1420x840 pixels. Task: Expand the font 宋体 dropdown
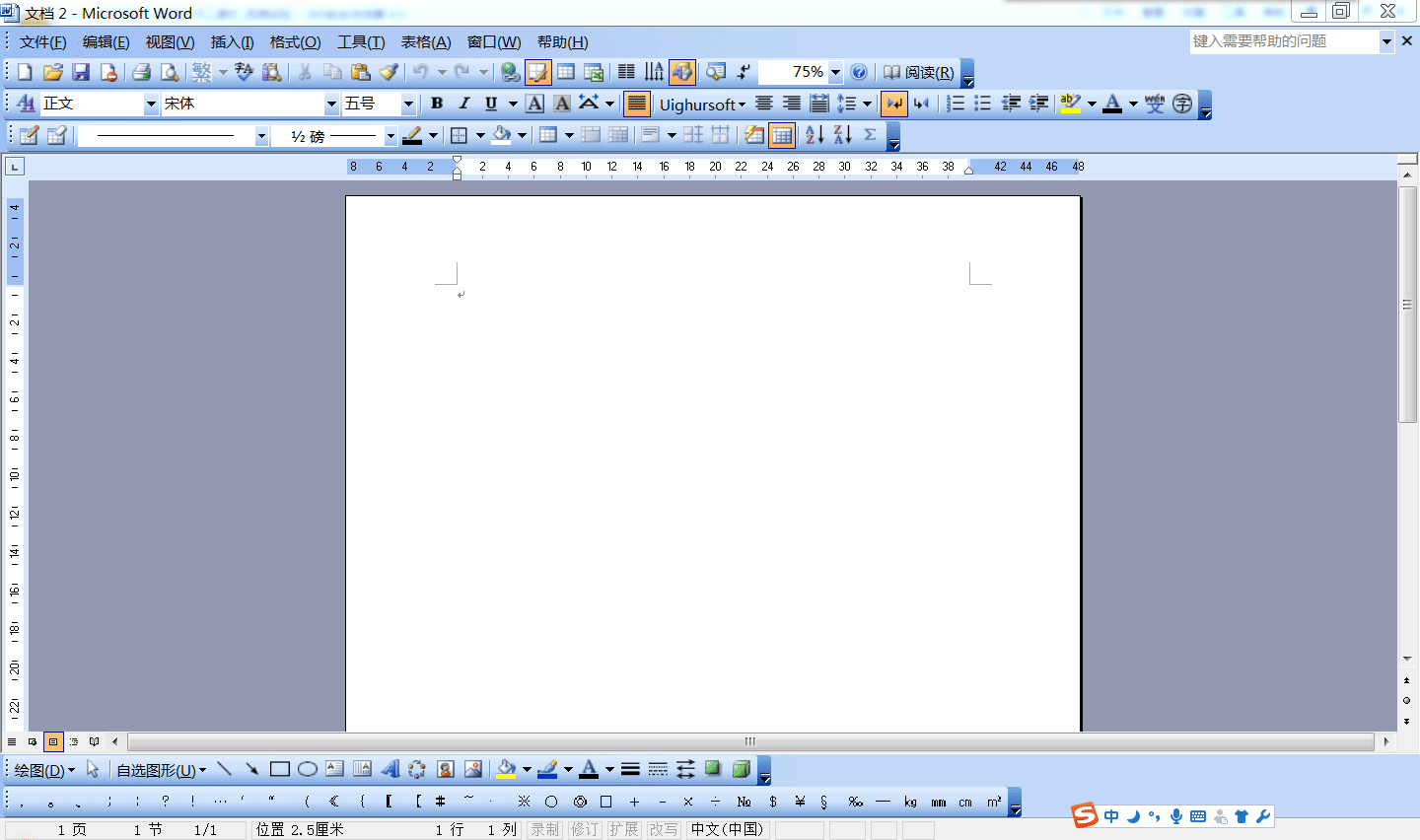click(331, 104)
